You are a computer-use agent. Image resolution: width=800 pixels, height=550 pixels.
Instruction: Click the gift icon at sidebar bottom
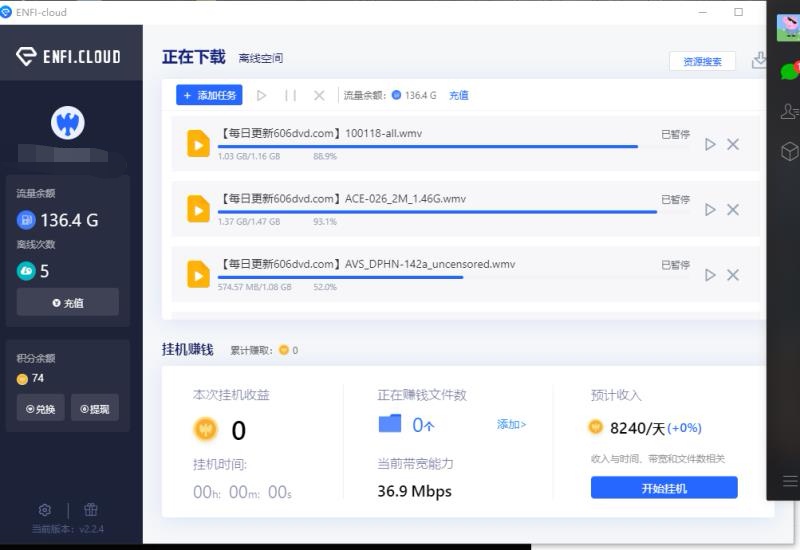coord(91,509)
